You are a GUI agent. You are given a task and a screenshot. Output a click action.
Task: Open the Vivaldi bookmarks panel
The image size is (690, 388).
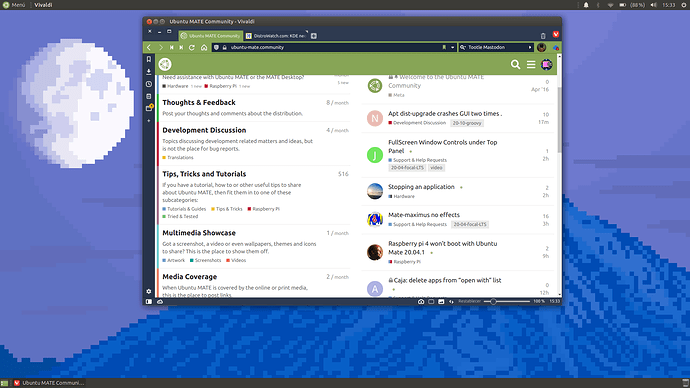pyautogui.click(x=149, y=59)
